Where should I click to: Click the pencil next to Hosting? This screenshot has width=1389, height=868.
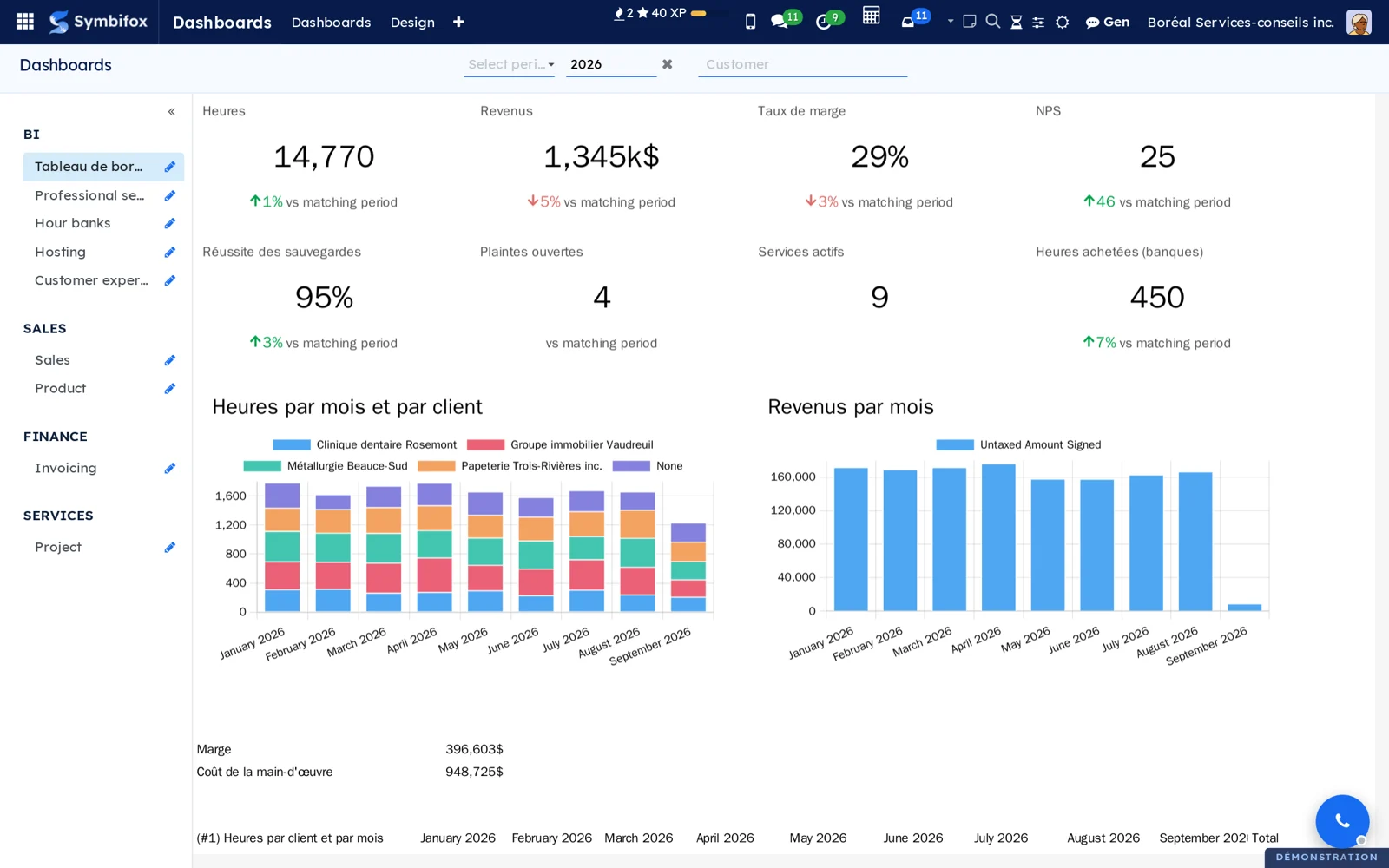point(170,252)
